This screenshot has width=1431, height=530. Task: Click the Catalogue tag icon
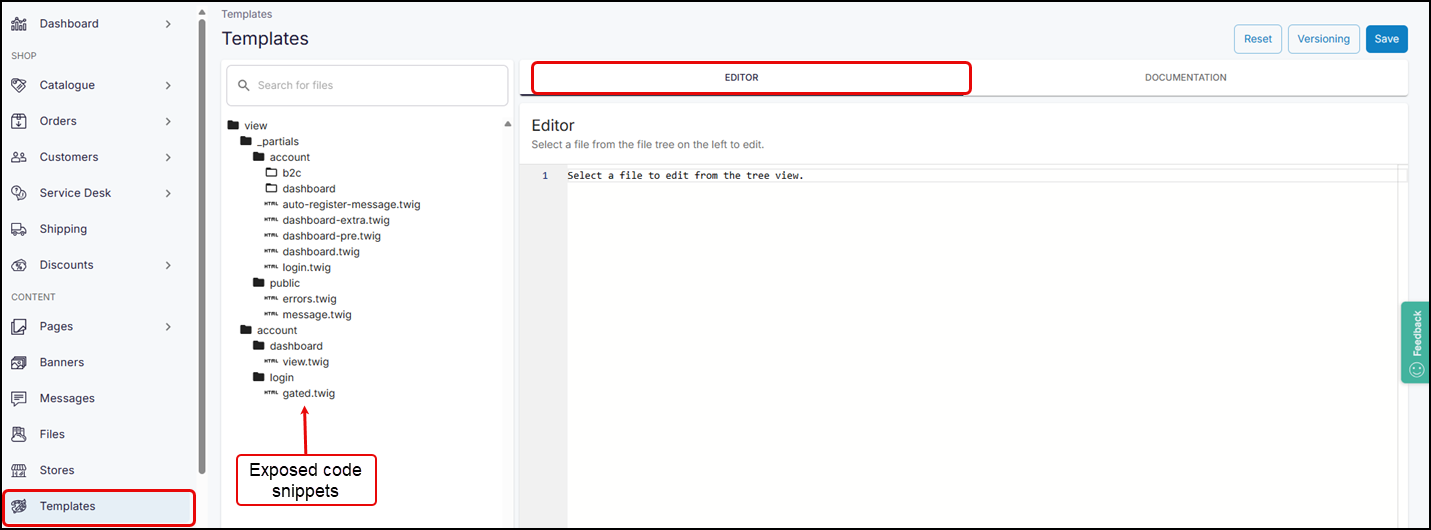(19, 85)
